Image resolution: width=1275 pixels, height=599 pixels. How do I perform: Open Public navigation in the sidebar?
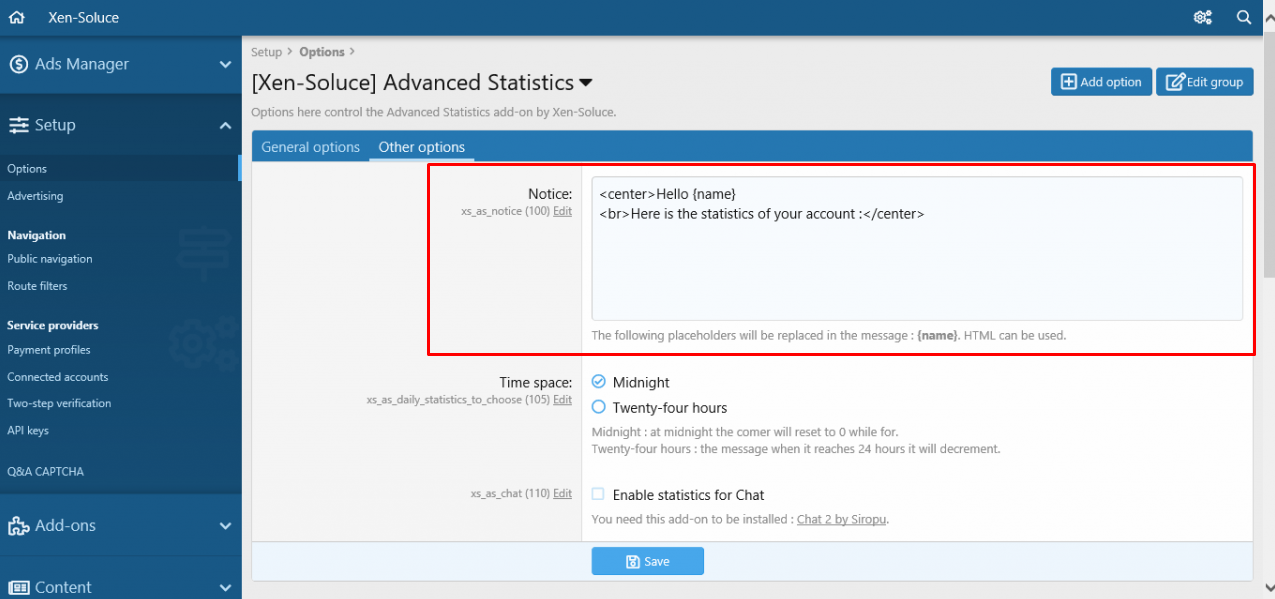[50, 259]
